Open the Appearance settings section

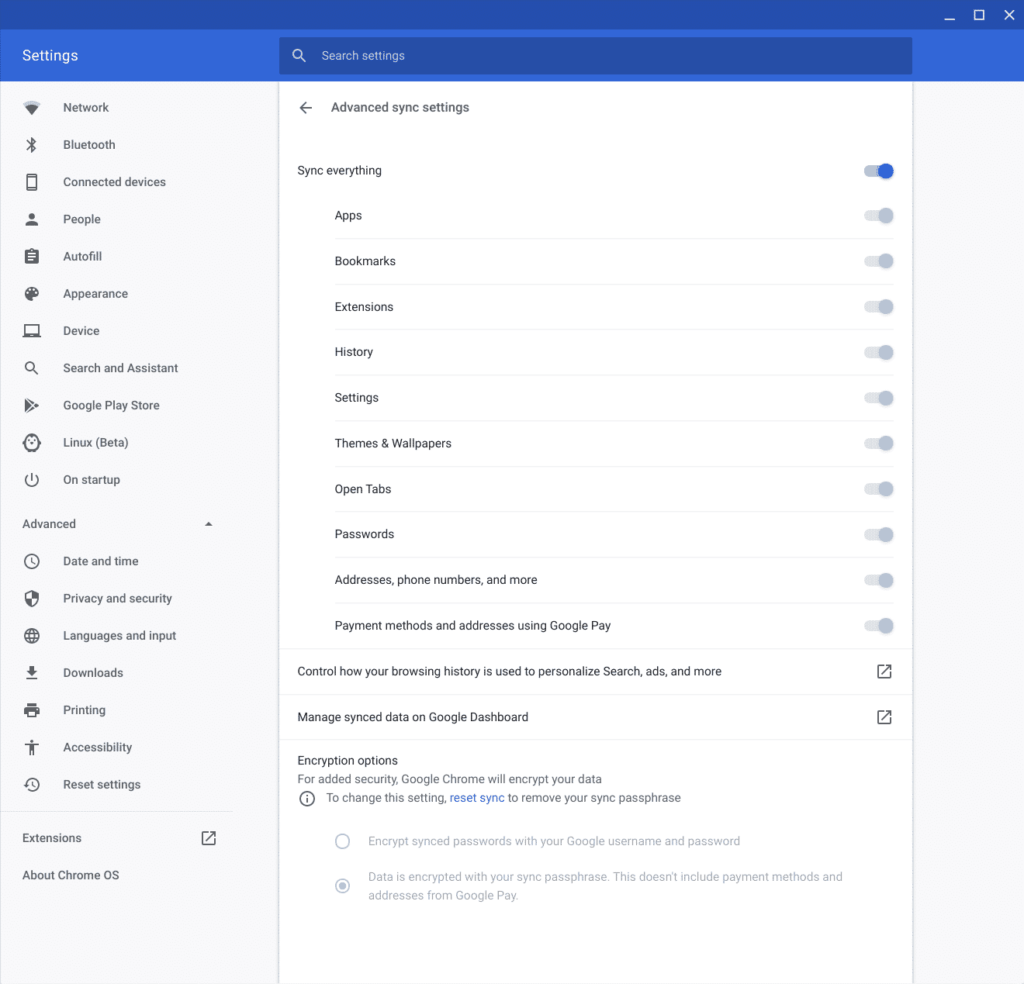coord(95,294)
